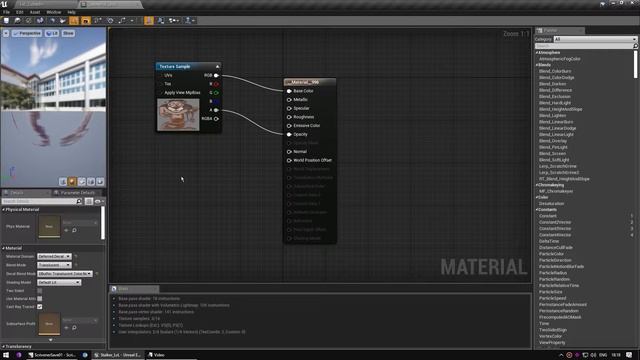Expand the Translucency section

tap(4, 346)
